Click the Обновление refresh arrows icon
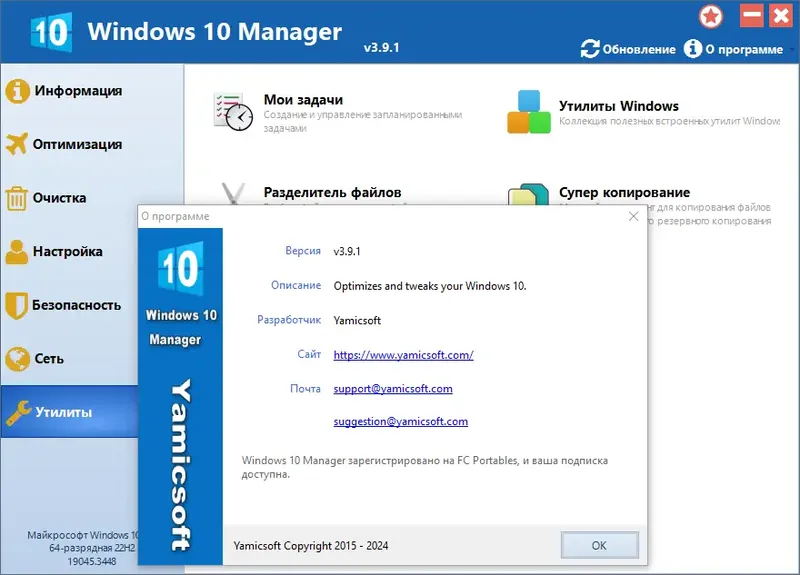This screenshot has width=800, height=575. tap(590, 49)
